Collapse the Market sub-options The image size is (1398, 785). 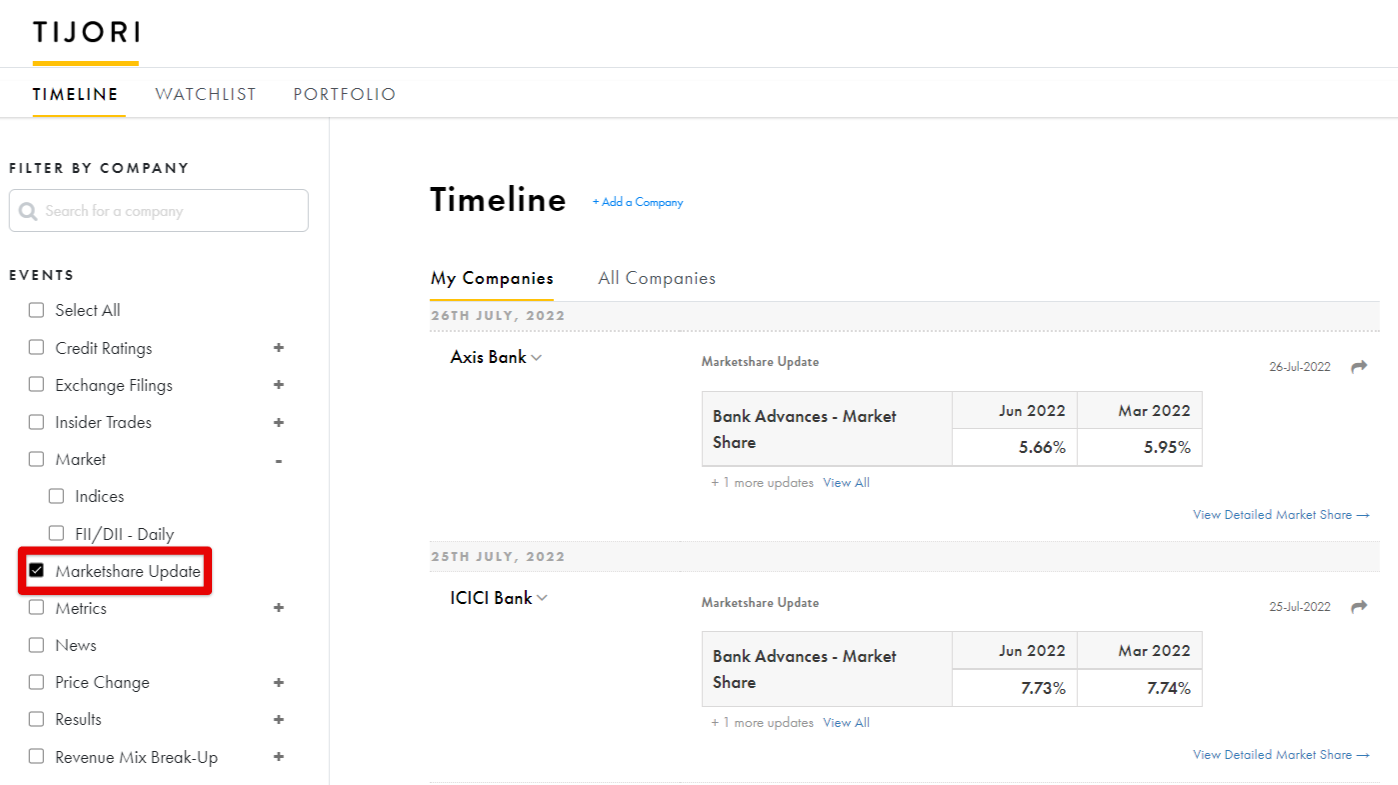pos(279,460)
